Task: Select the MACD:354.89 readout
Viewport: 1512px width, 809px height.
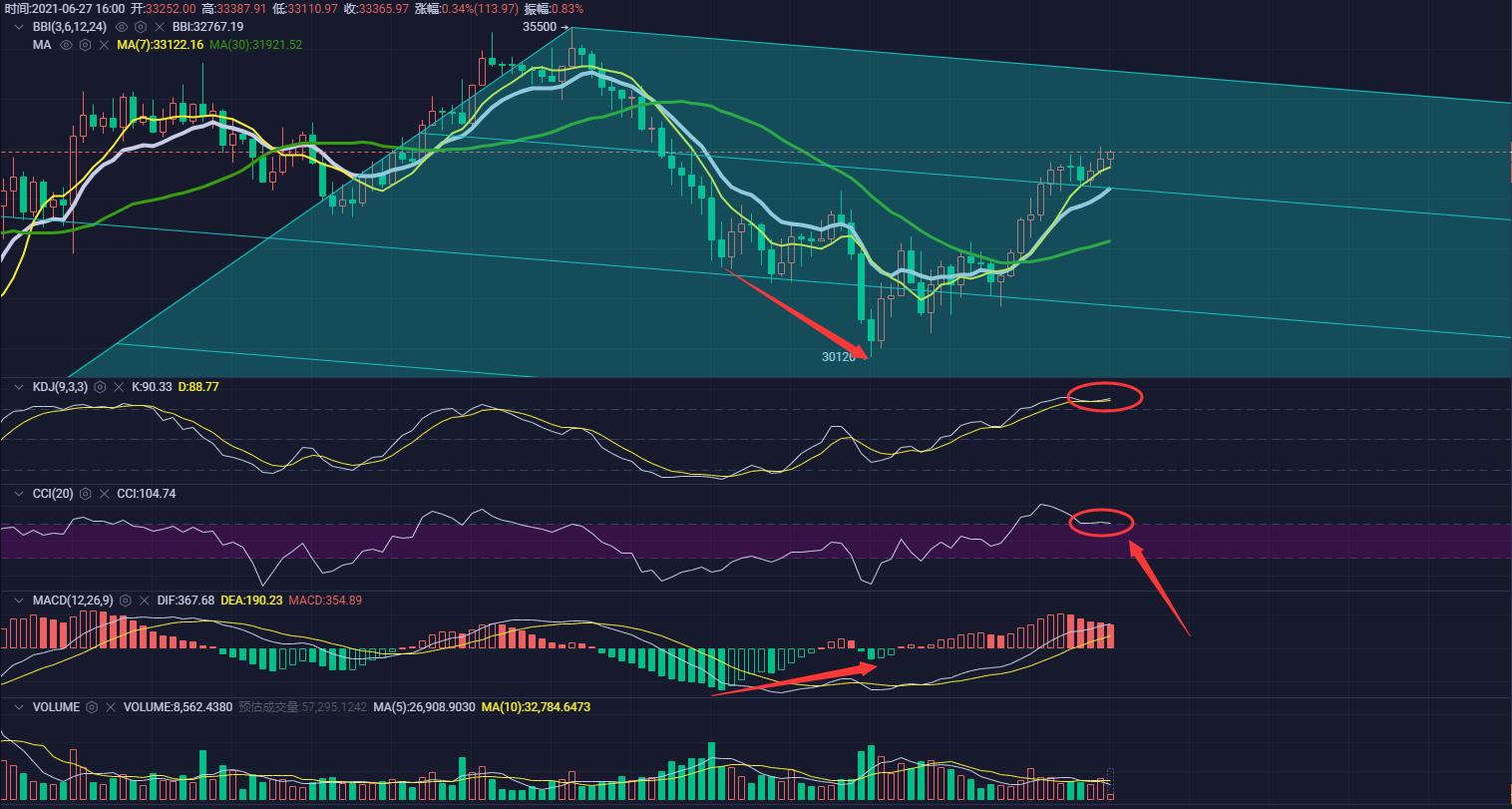Action: [x=325, y=601]
